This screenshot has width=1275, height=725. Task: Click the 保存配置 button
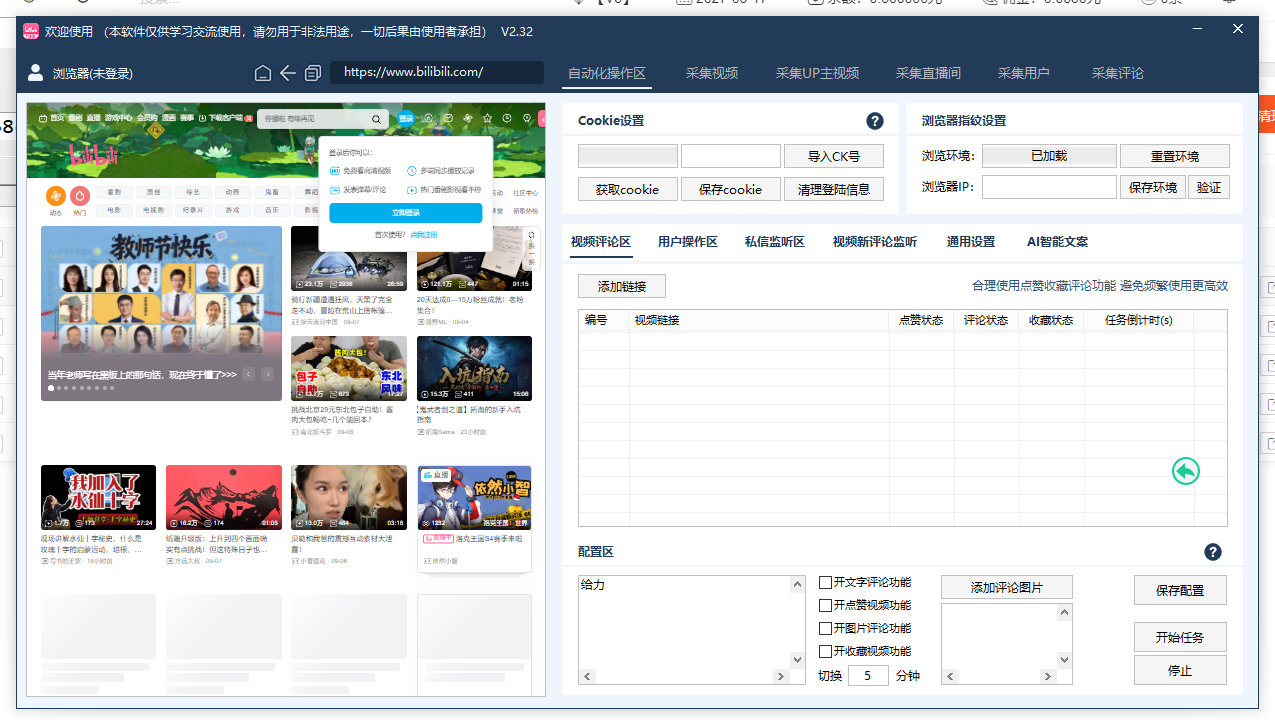coord(1180,590)
